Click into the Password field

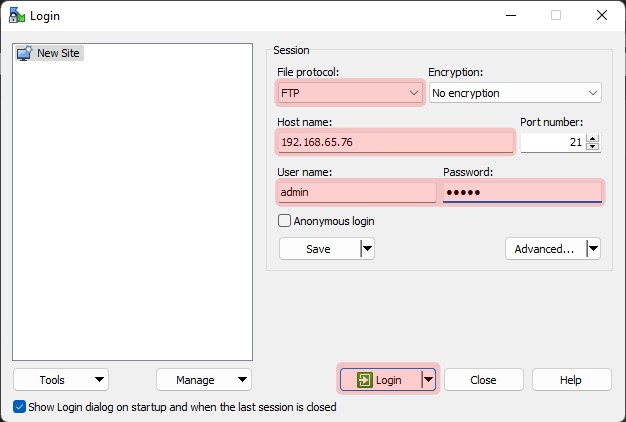point(522,192)
